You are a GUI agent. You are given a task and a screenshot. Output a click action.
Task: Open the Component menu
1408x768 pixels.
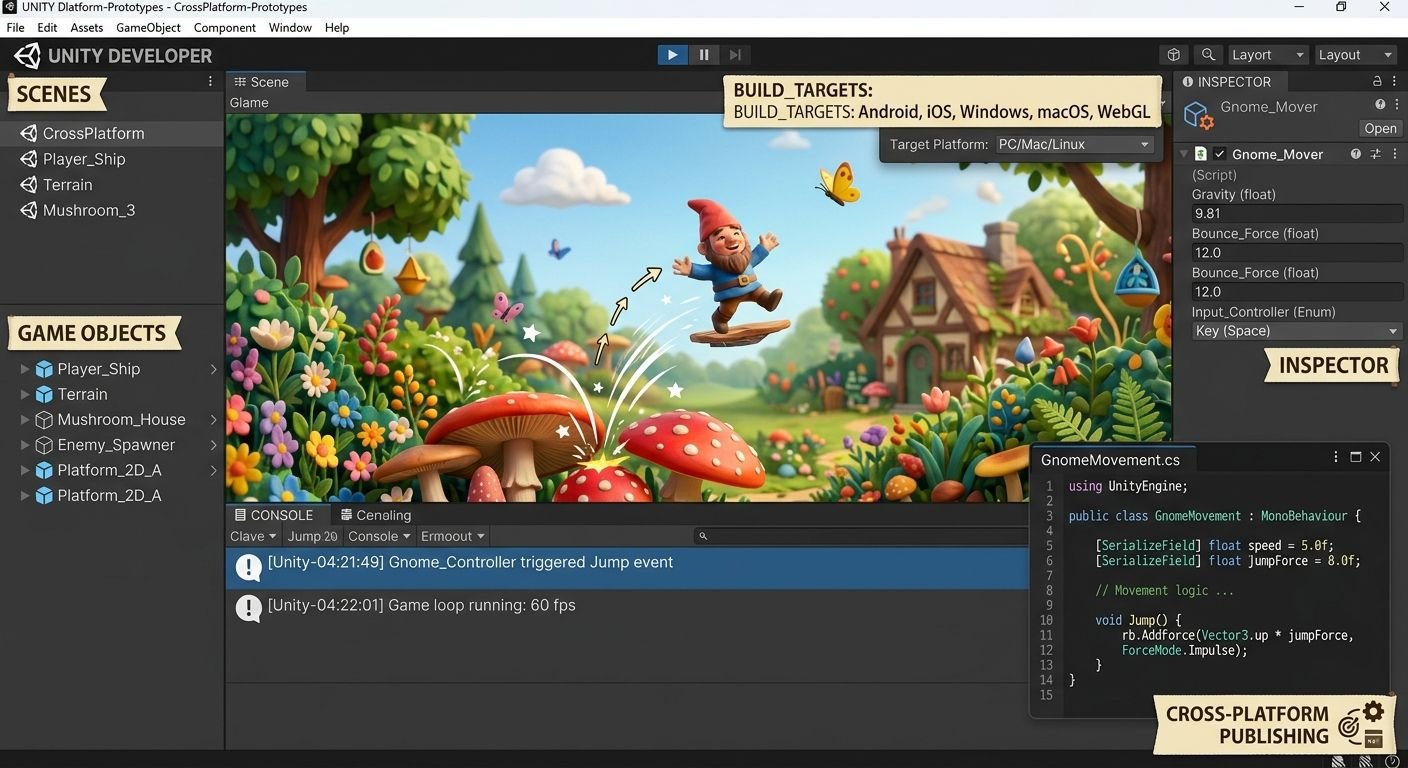225,28
